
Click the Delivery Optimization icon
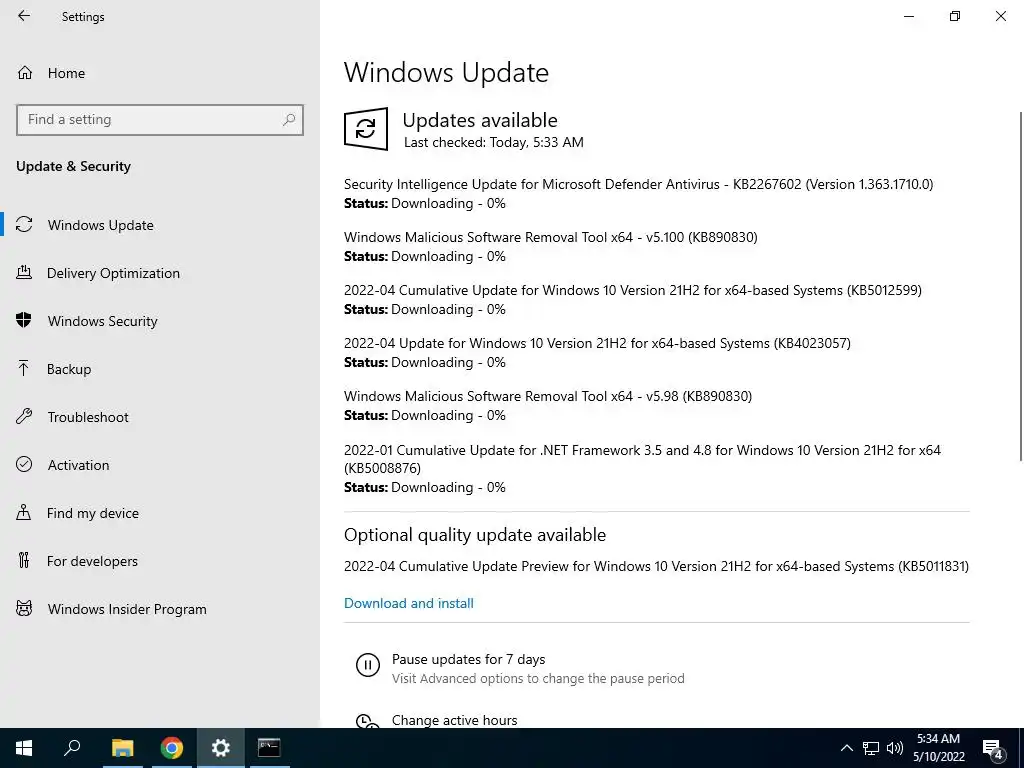[24, 273]
